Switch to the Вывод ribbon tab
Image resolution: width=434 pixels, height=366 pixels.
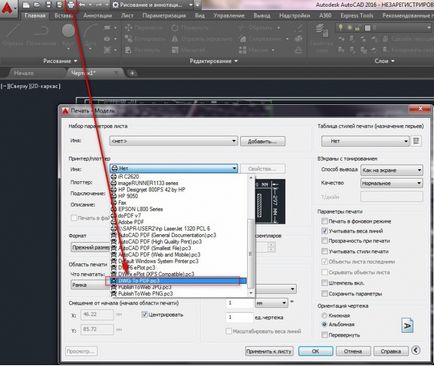point(262,16)
